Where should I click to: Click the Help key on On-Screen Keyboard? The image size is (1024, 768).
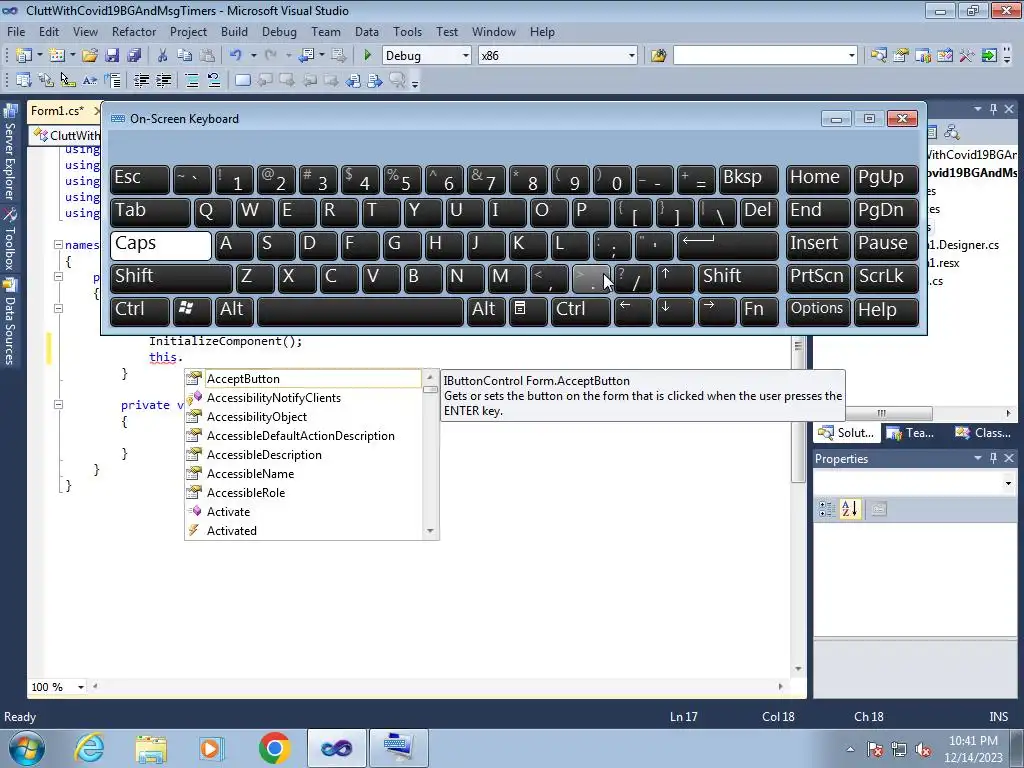click(886, 312)
